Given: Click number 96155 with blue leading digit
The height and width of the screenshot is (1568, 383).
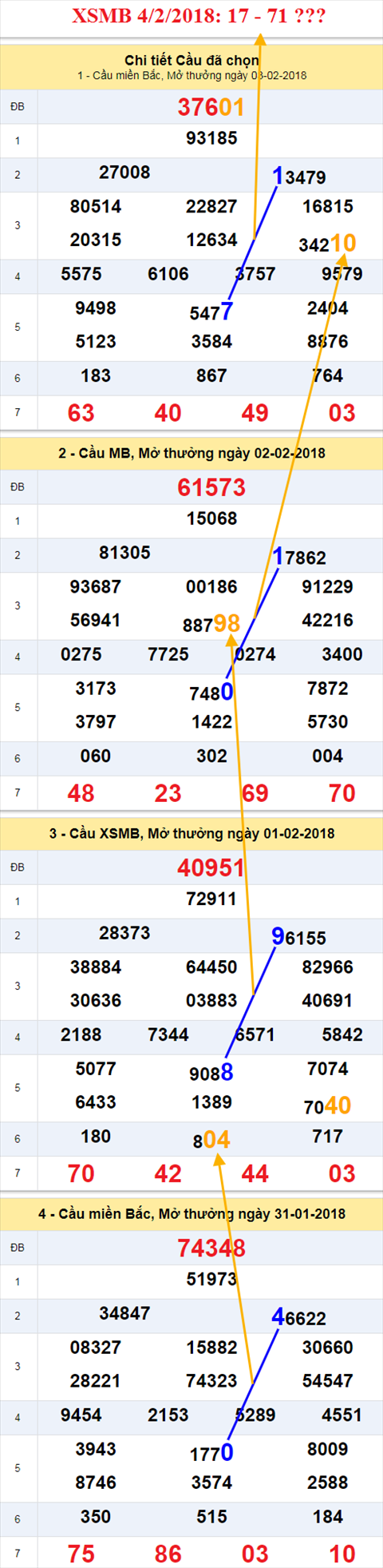Looking at the screenshot, I should (299, 937).
